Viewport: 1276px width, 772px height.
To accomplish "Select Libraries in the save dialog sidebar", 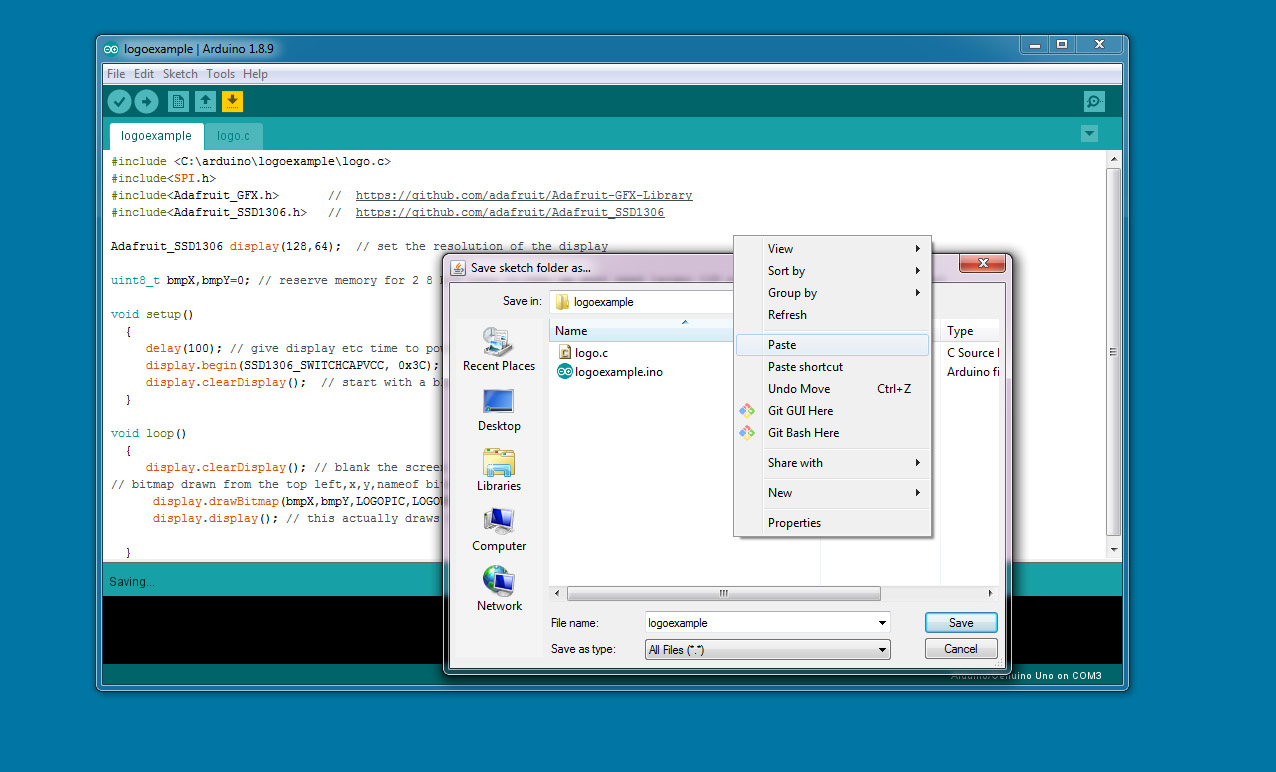I will (x=499, y=470).
